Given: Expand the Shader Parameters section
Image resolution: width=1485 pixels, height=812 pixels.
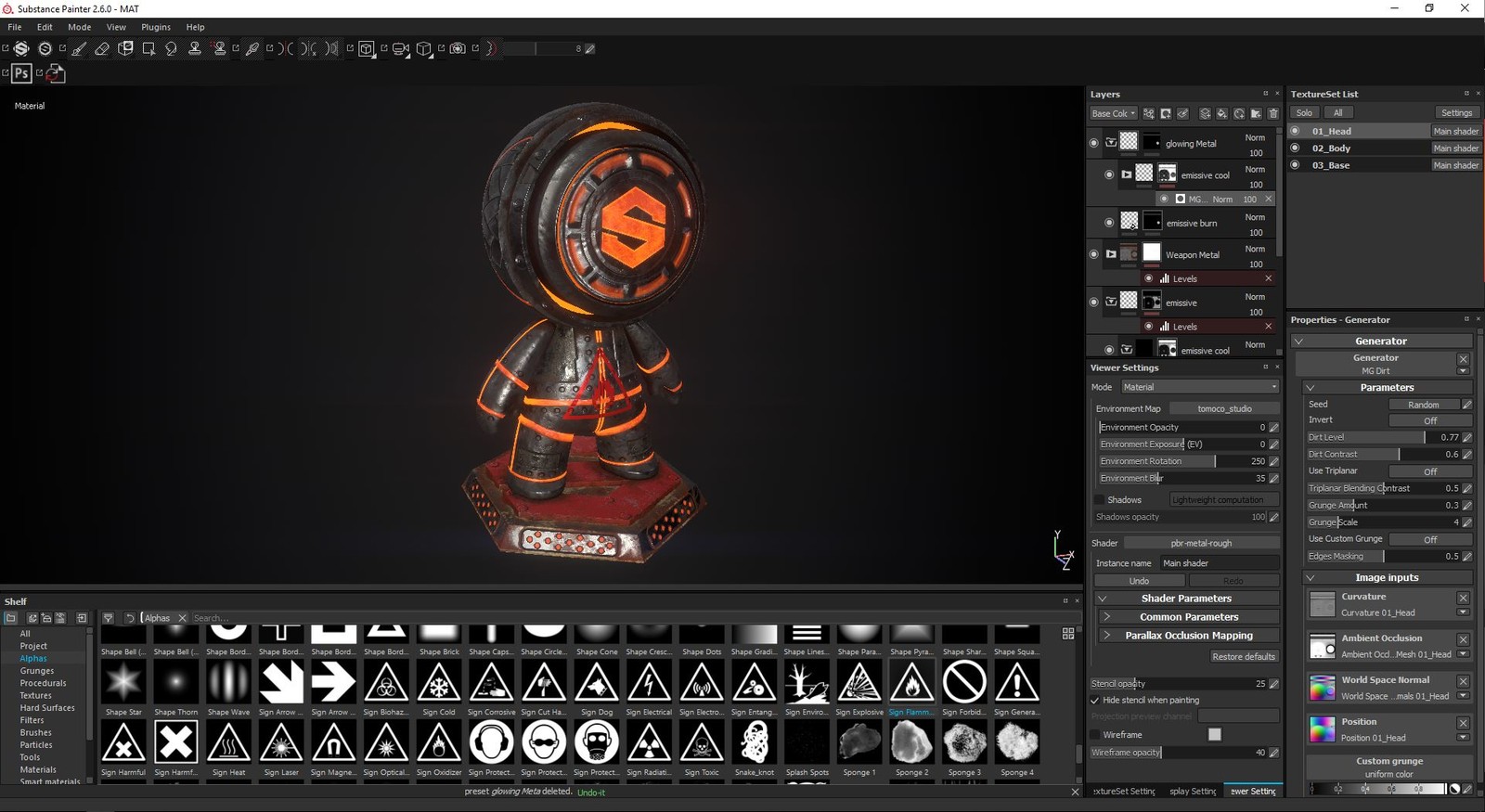Looking at the screenshot, I should click(x=1186, y=599).
